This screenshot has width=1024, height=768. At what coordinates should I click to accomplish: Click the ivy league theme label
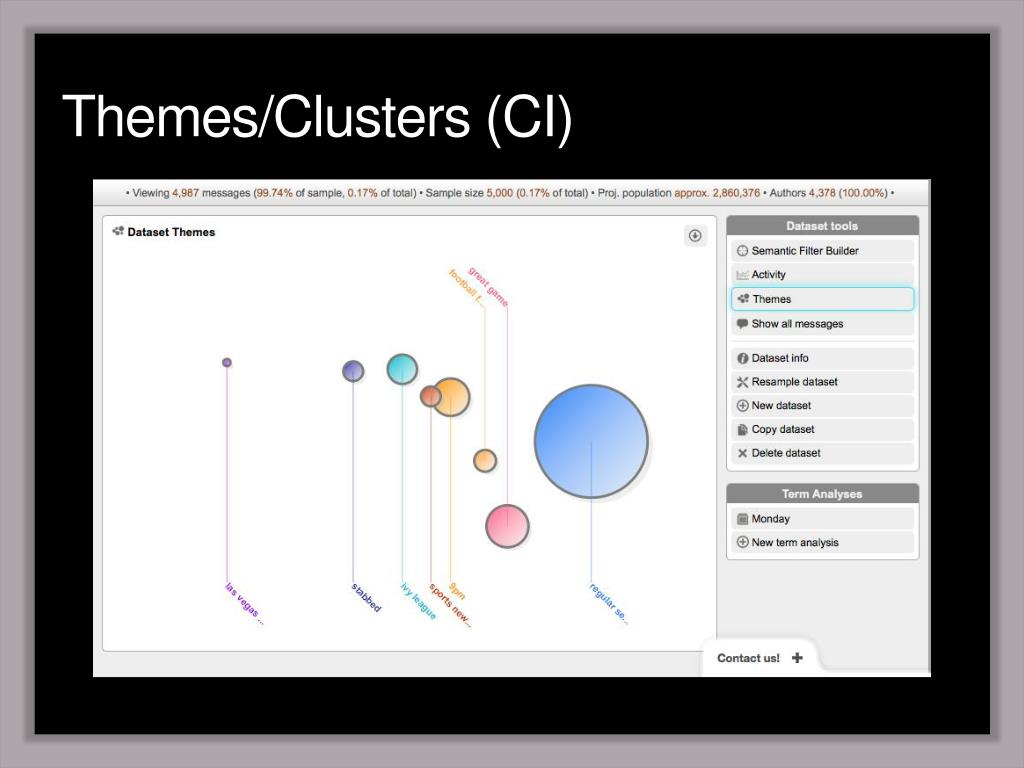point(418,601)
